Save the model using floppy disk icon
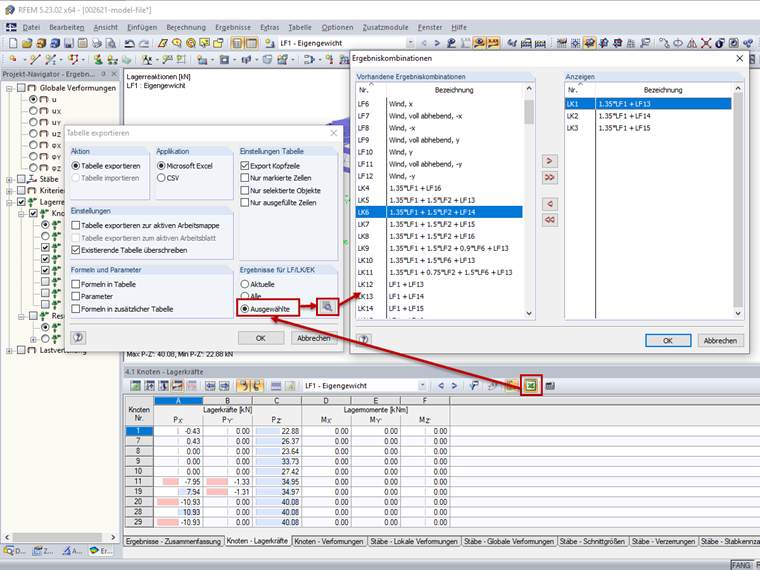 (69, 43)
